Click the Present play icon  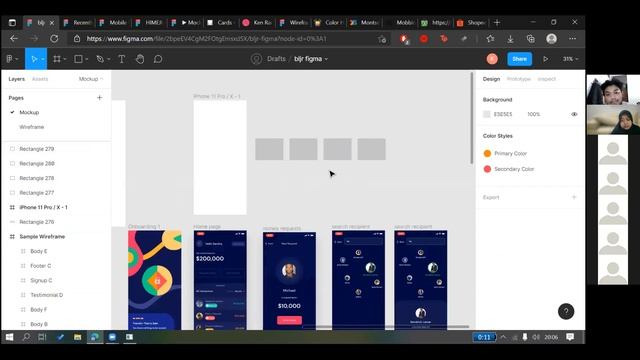[x=545, y=59]
